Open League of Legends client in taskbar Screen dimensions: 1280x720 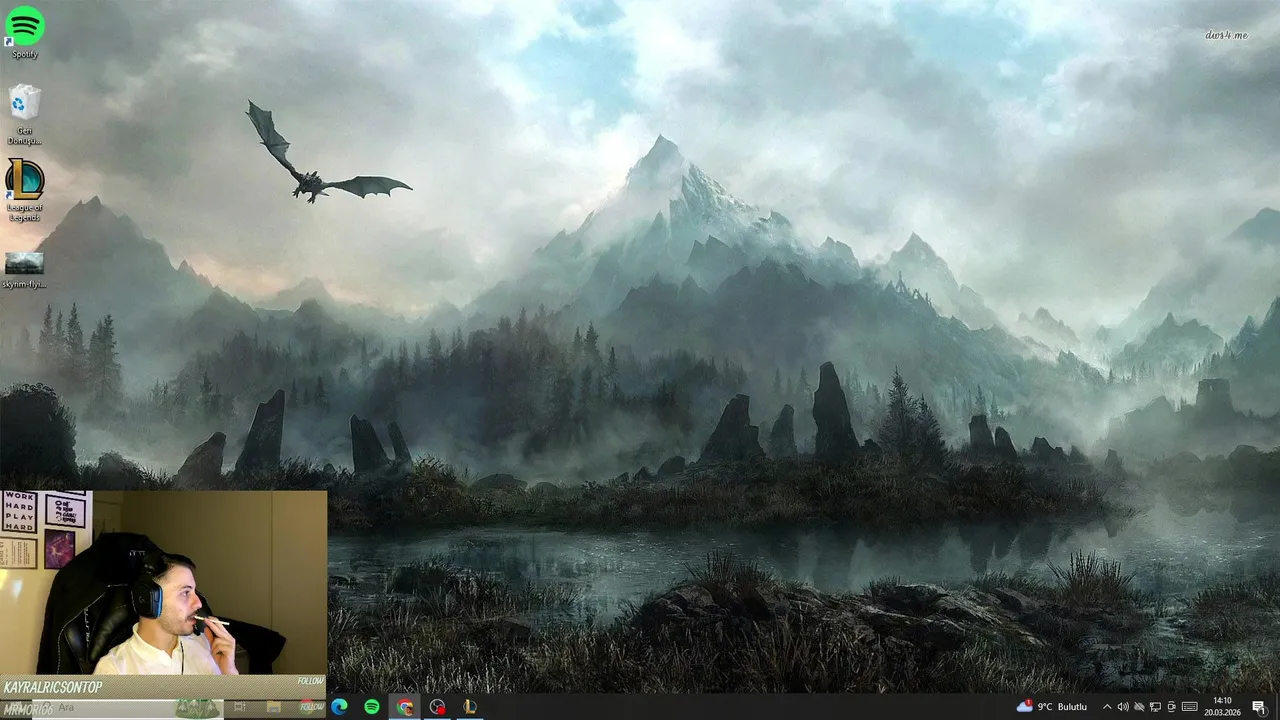pos(469,707)
